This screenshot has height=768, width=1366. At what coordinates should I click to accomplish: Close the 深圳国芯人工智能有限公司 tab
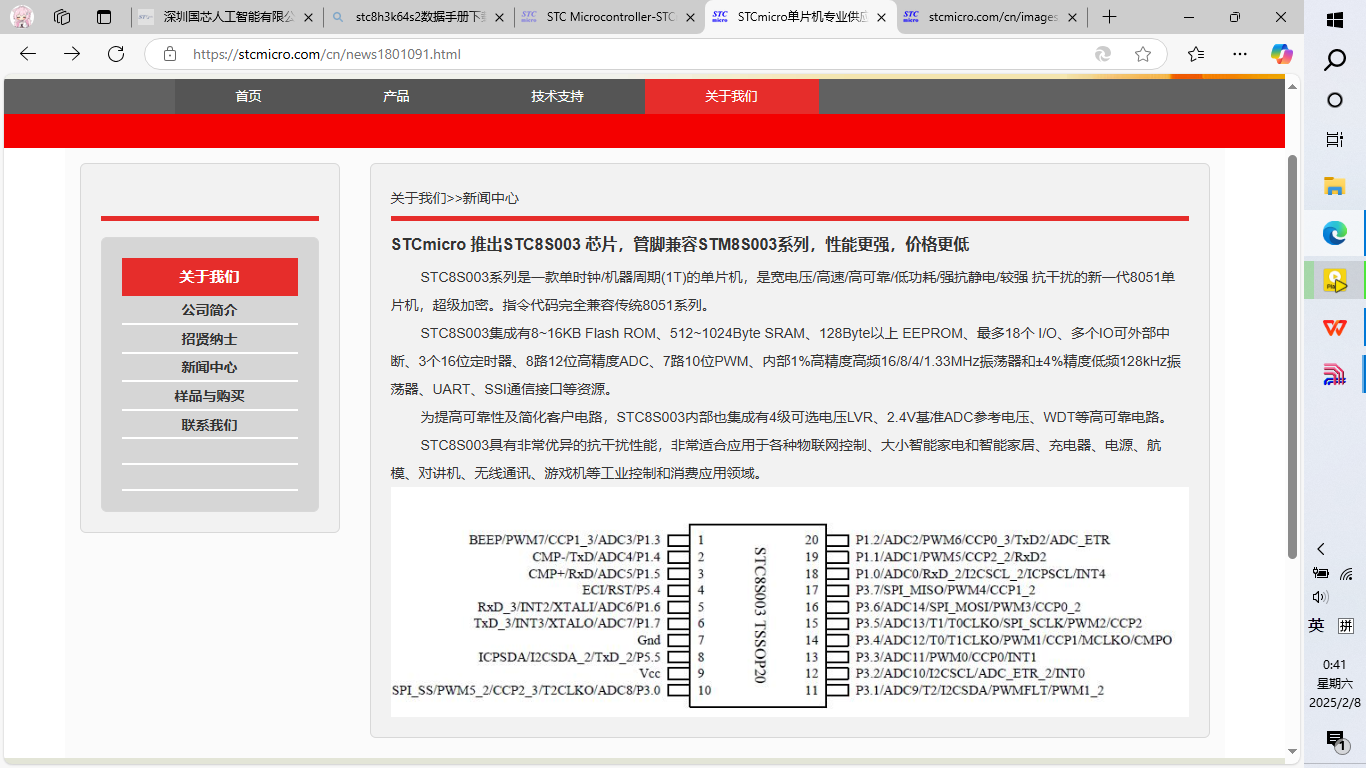[307, 17]
